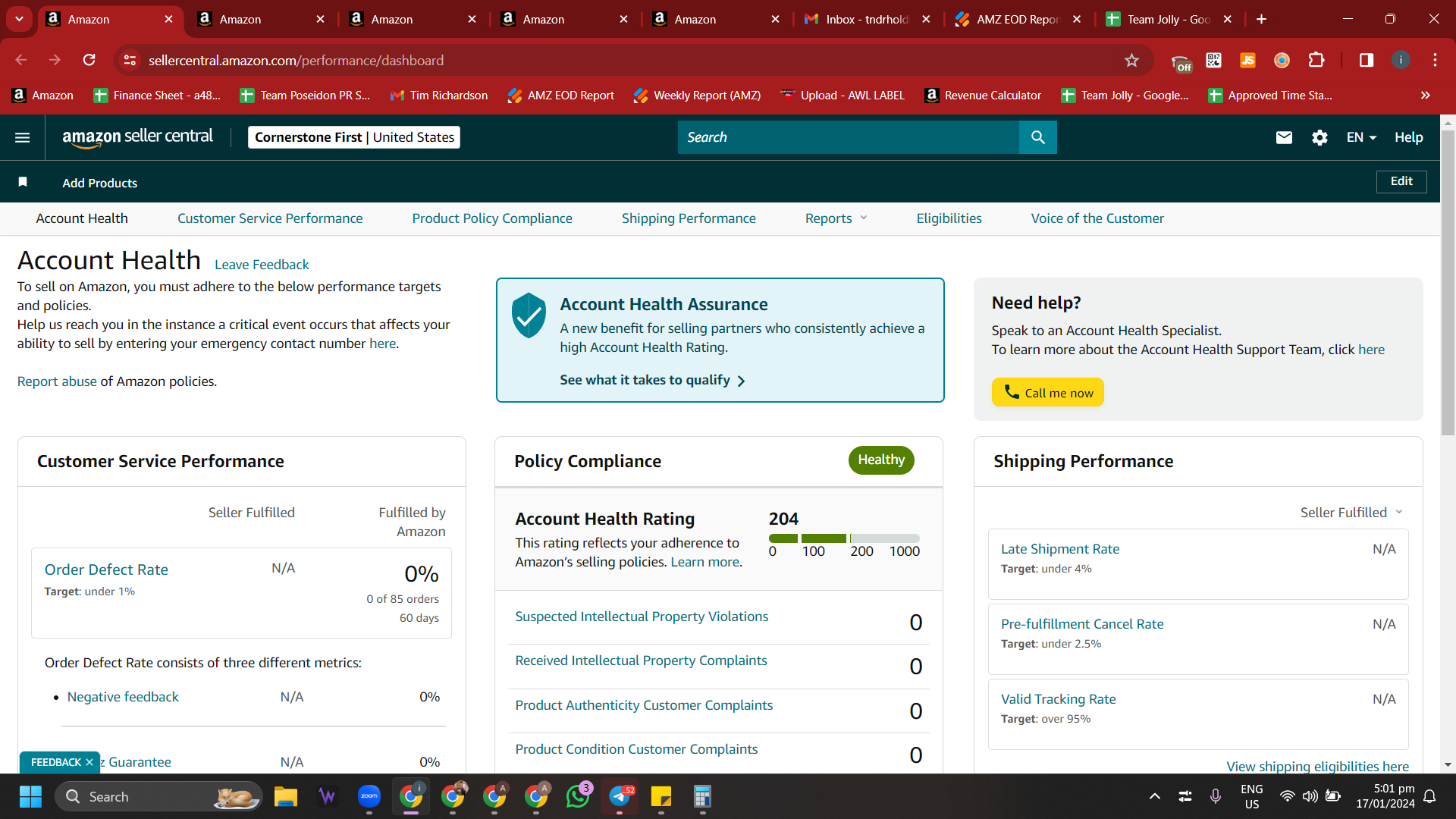The height and width of the screenshot is (819, 1456).
Task: Click the Call me now button
Action: pos(1047,392)
